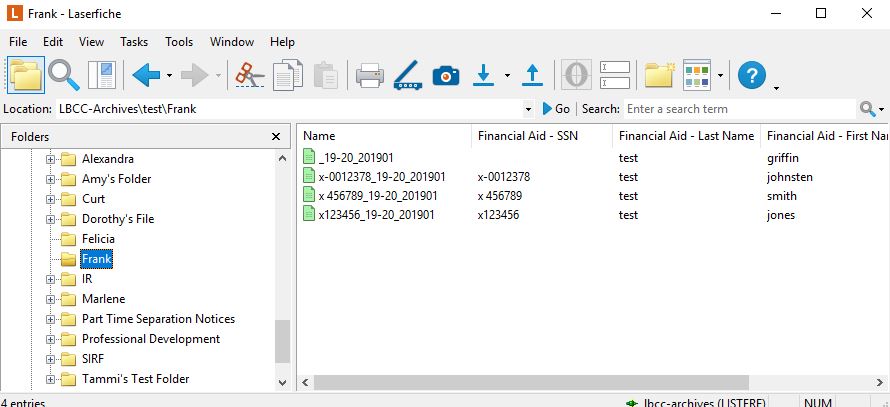Open the Window menu
The height and width of the screenshot is (407, 890).
pyautogui.click(x=231, y=42)
